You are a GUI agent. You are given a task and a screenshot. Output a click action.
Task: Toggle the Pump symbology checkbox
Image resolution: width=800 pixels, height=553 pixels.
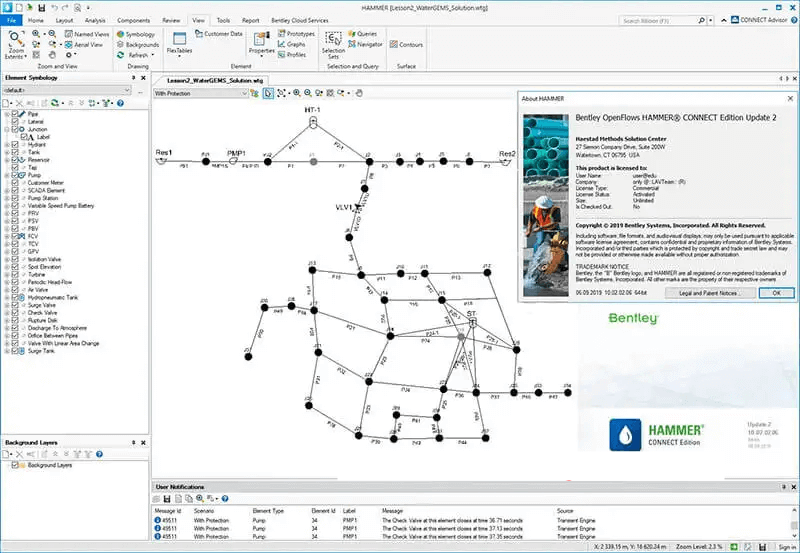tap(15, 175)
